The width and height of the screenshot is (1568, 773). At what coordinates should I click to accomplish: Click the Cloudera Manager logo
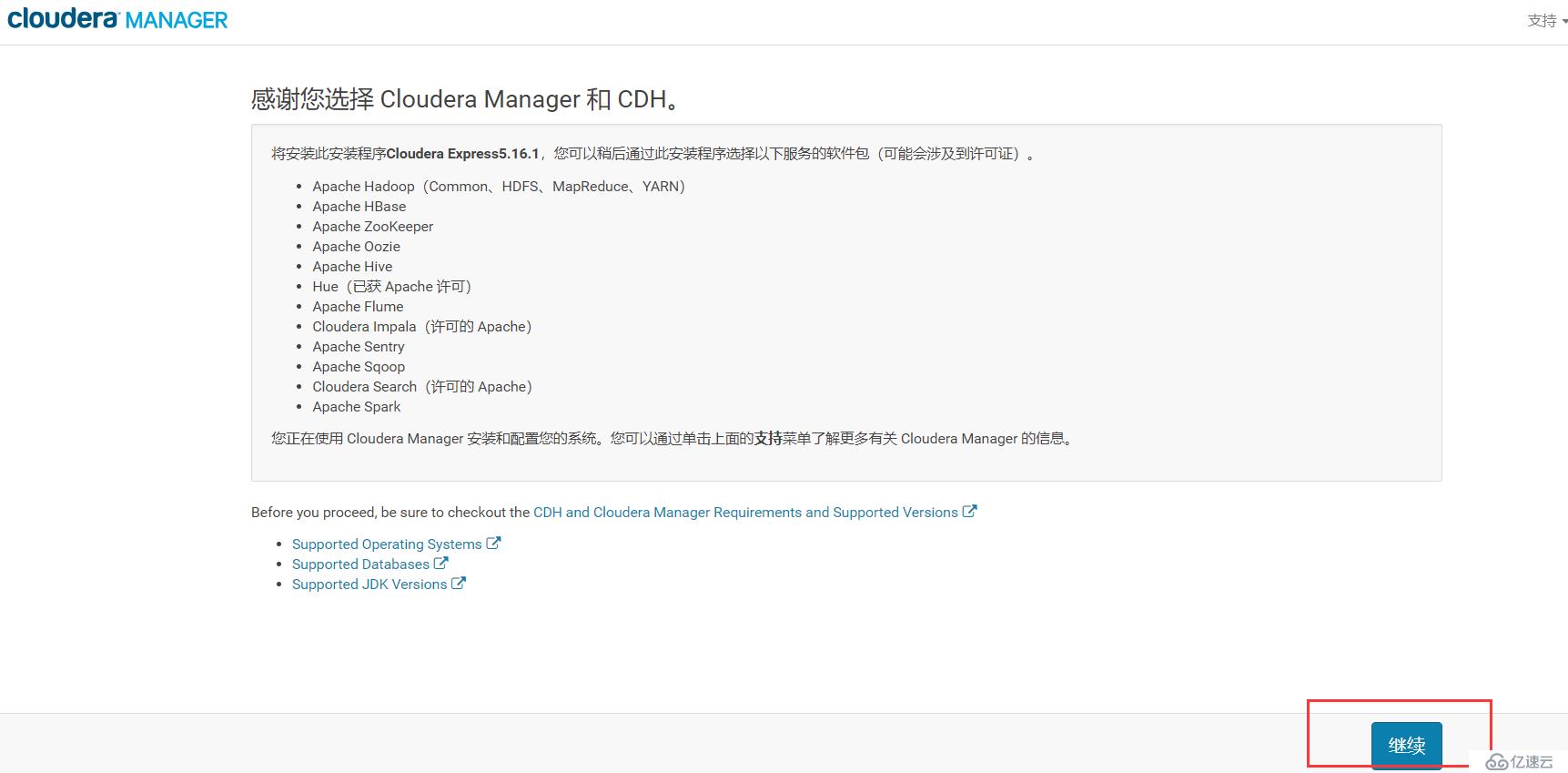(117, 19)
